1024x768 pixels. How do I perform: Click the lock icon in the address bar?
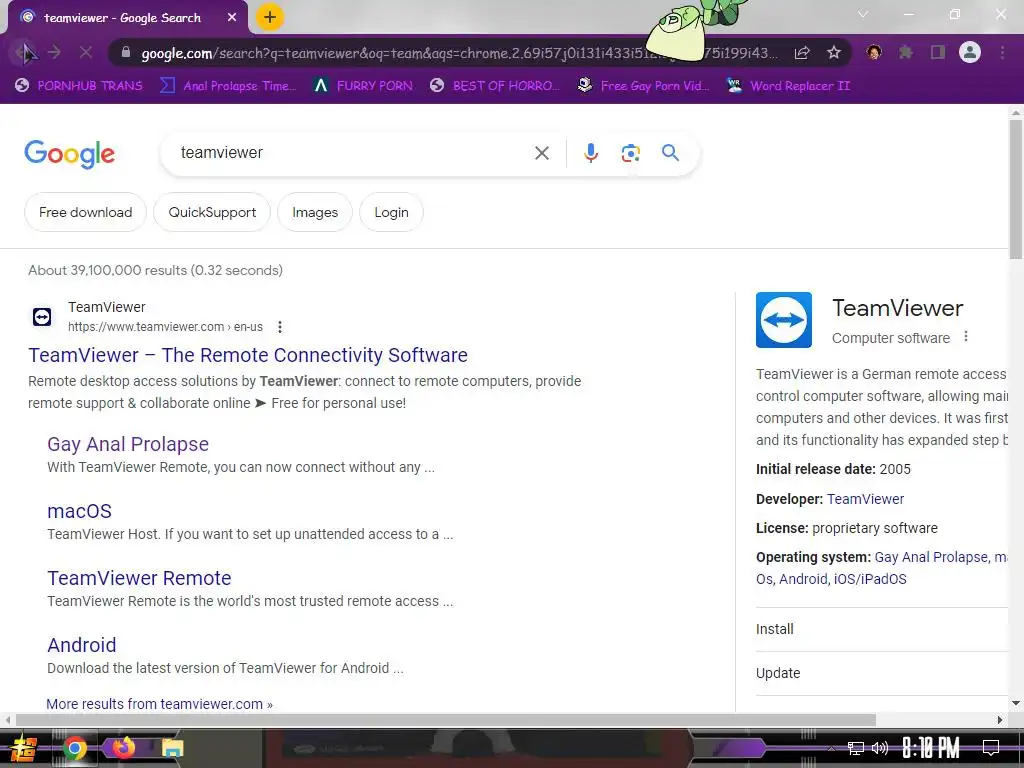(126, 53)
